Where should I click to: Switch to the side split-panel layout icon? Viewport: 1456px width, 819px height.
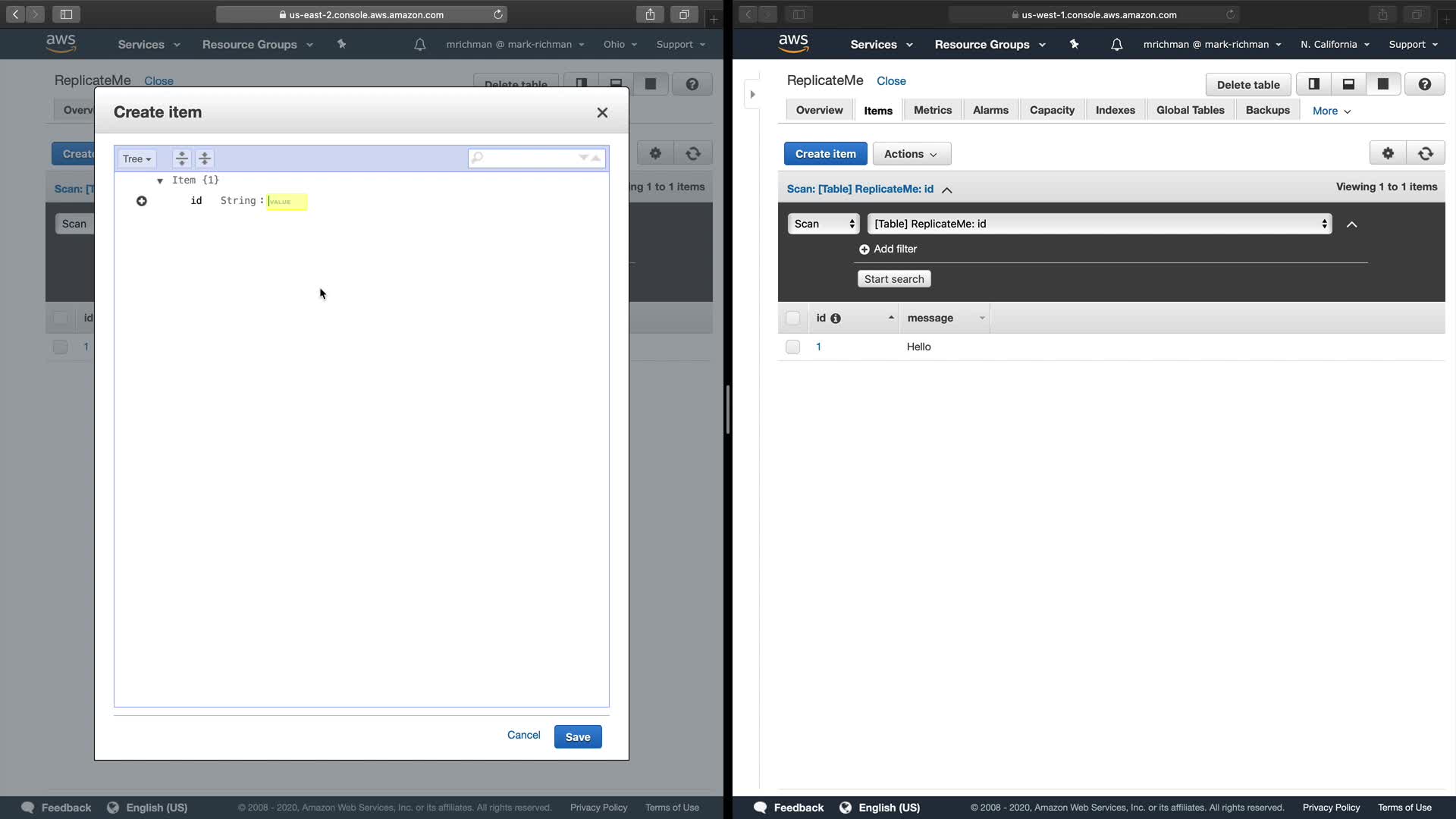tap(1314, 84)
